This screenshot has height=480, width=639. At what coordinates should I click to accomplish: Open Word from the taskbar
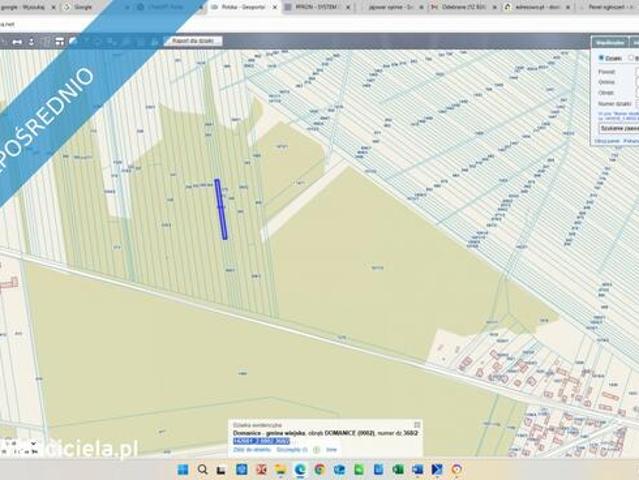pyautogui.click(x=417, y=469)
